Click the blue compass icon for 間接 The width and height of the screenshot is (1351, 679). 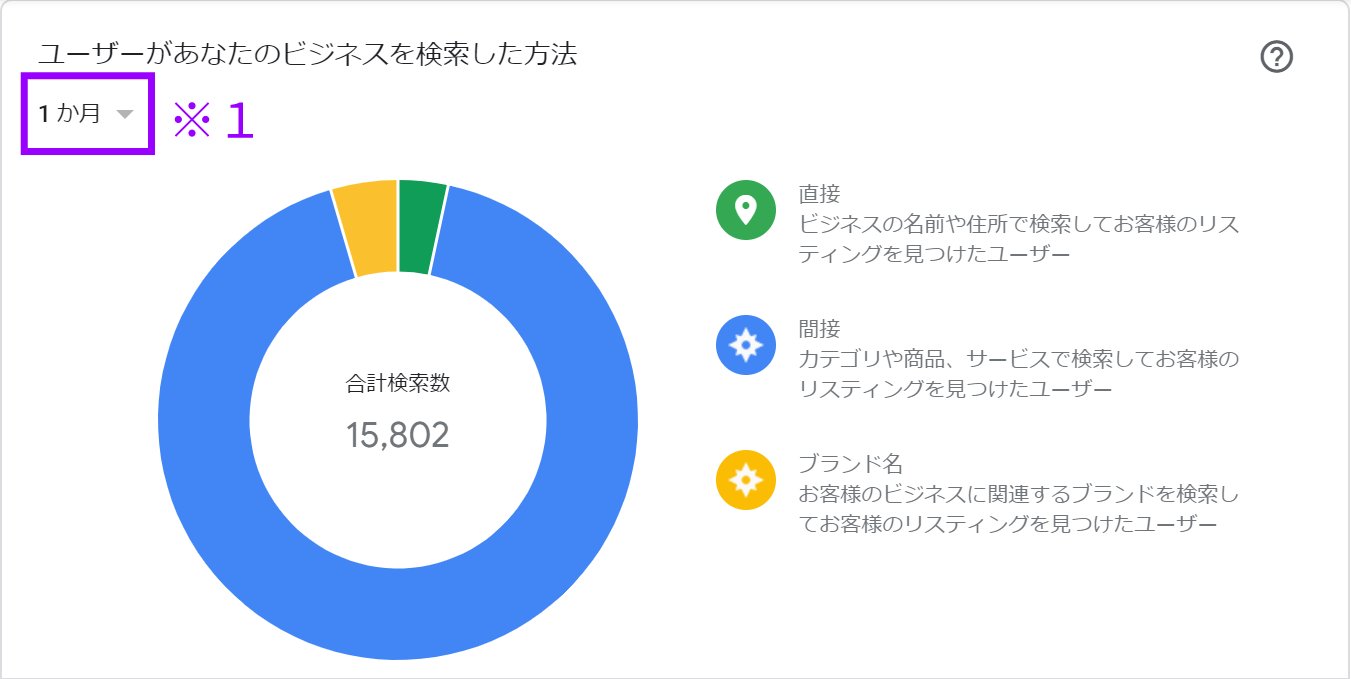746,345
